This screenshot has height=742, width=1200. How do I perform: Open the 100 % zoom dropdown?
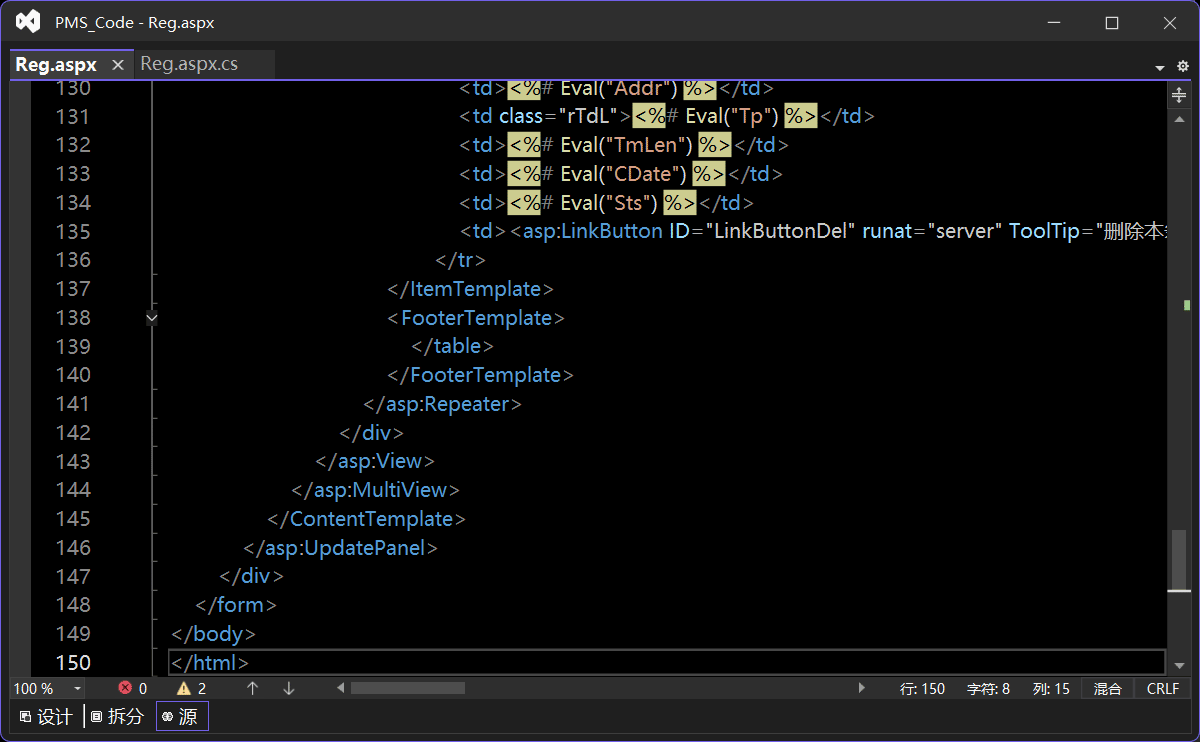[x=77, y=689]
